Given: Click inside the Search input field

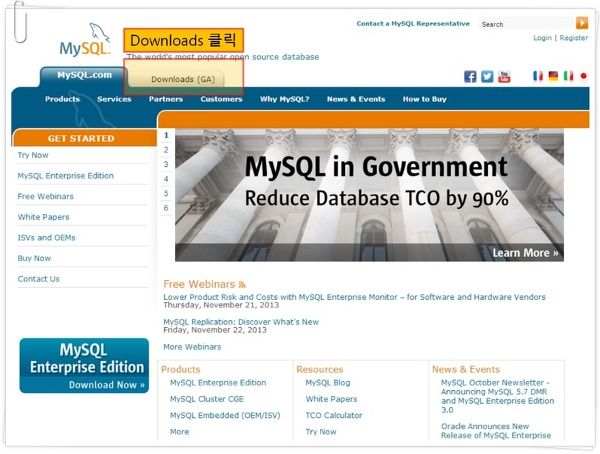Looking at the screenshot, I should 527,24.
